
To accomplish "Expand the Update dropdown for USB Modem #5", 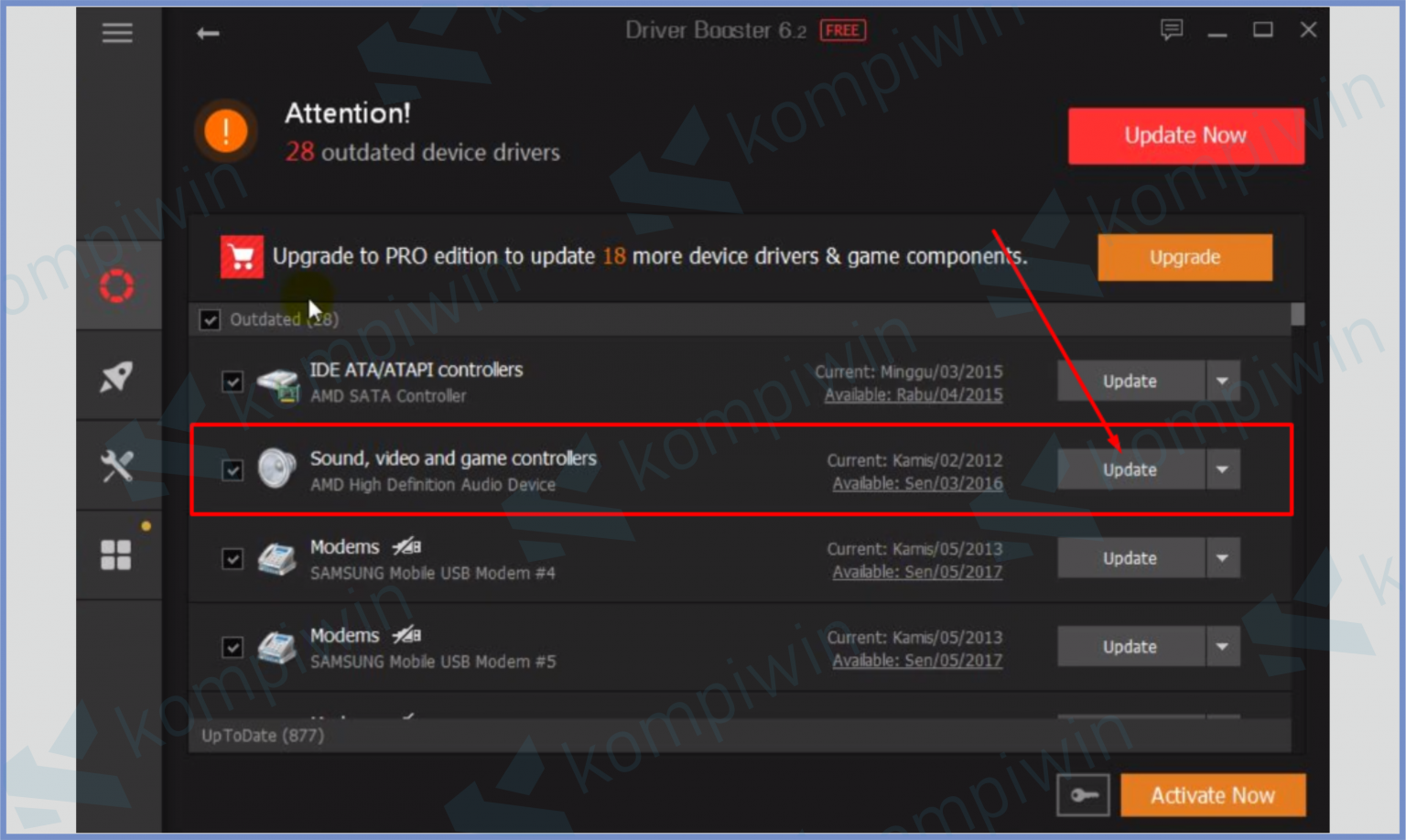I will (1222, 647).
